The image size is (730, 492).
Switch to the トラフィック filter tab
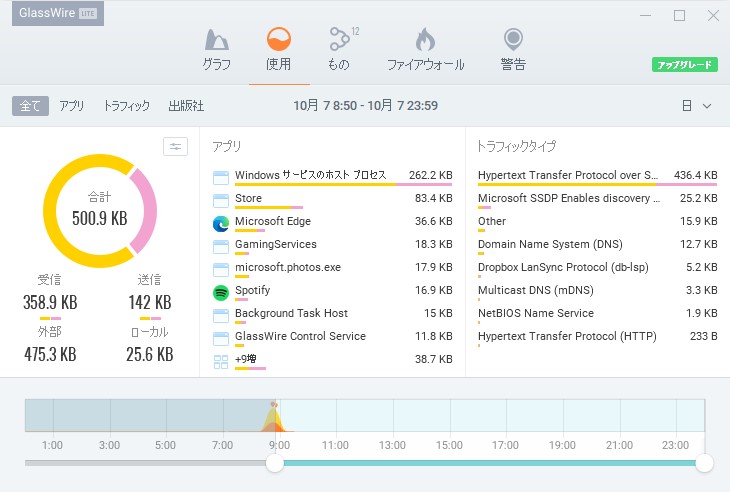pyautogui.click(x=127, y=106)
